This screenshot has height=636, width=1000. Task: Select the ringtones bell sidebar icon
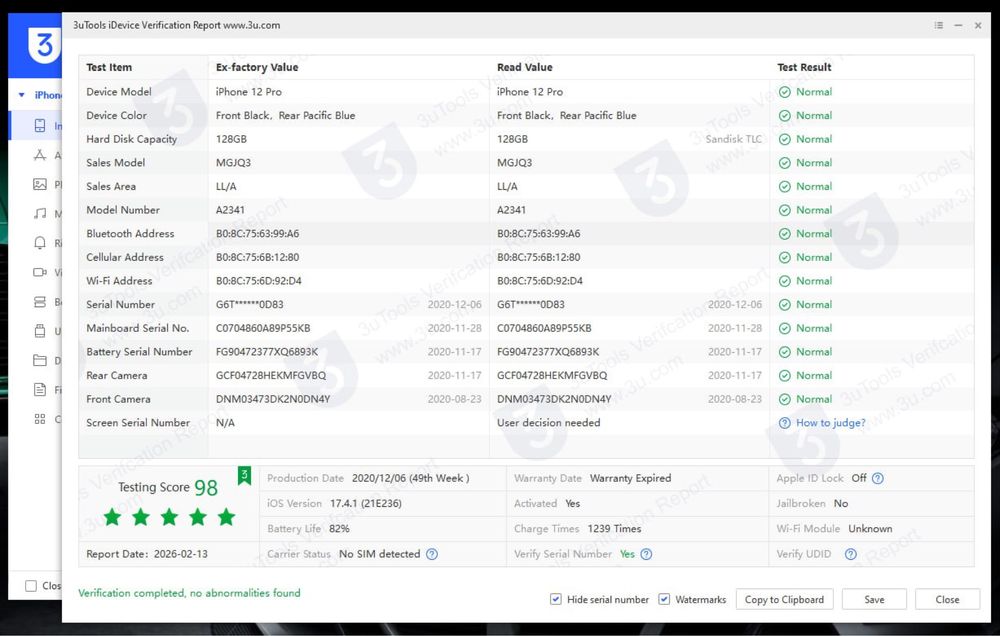pyautogui.click(x=40, y=242)
